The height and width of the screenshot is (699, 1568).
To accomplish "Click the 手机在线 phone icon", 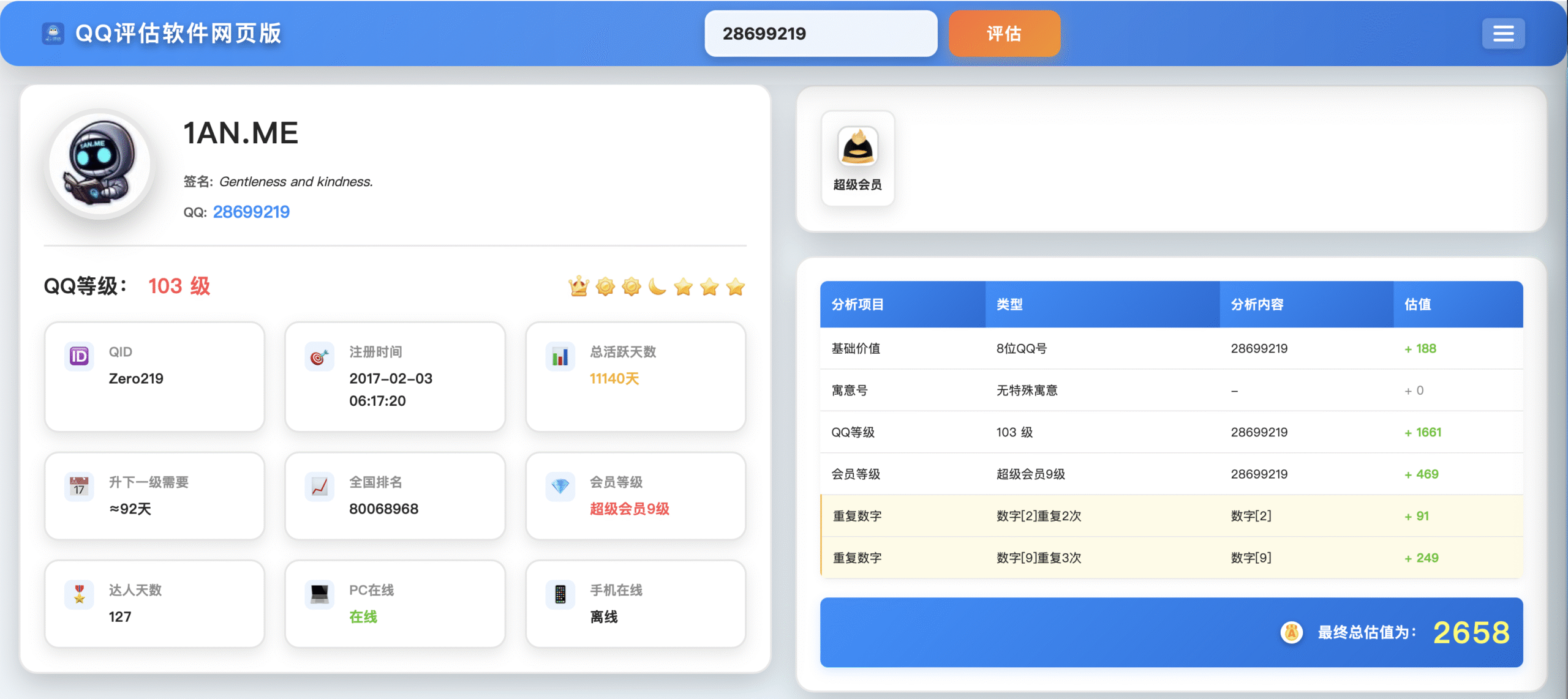I will pyautogui.click(x=560, y=594).
